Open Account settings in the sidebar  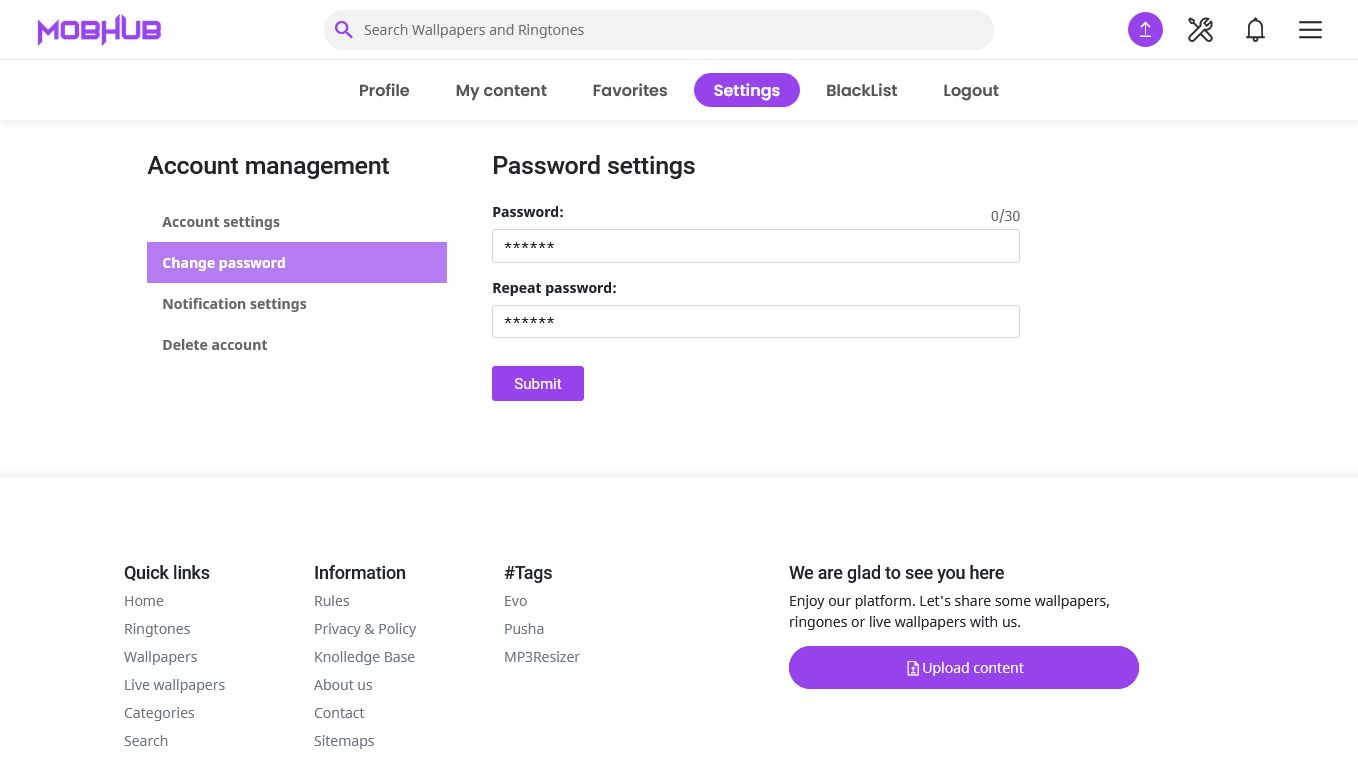(221, 222)
